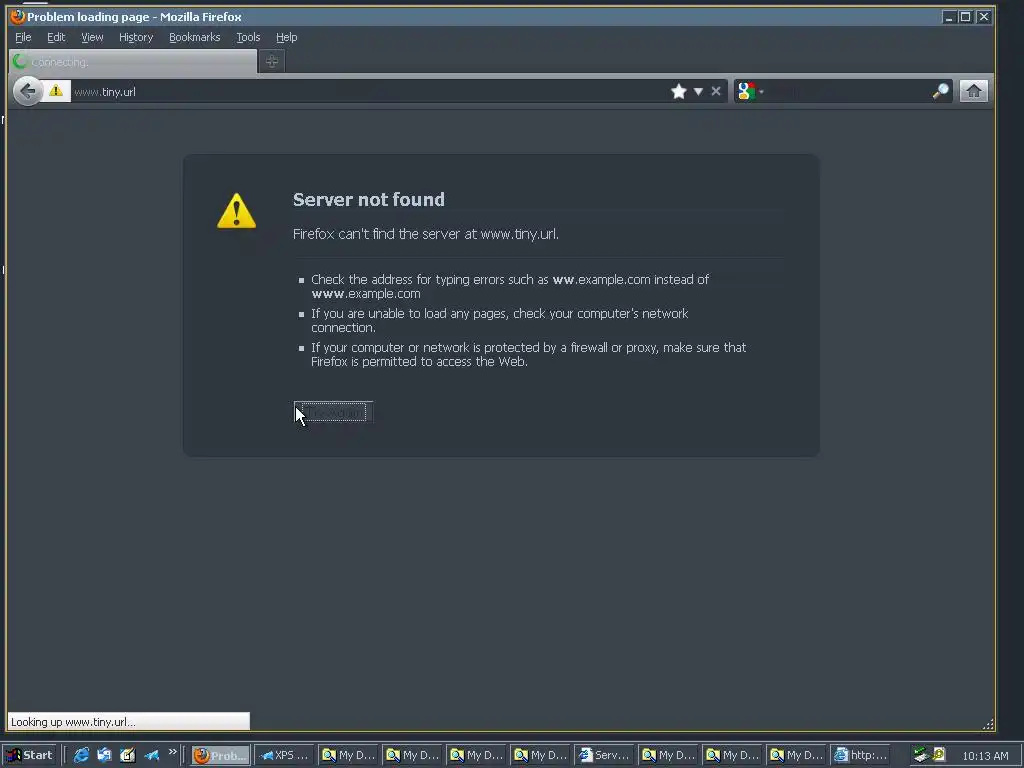Click the text 'Firefox can't find the server'

pos(426,234)
